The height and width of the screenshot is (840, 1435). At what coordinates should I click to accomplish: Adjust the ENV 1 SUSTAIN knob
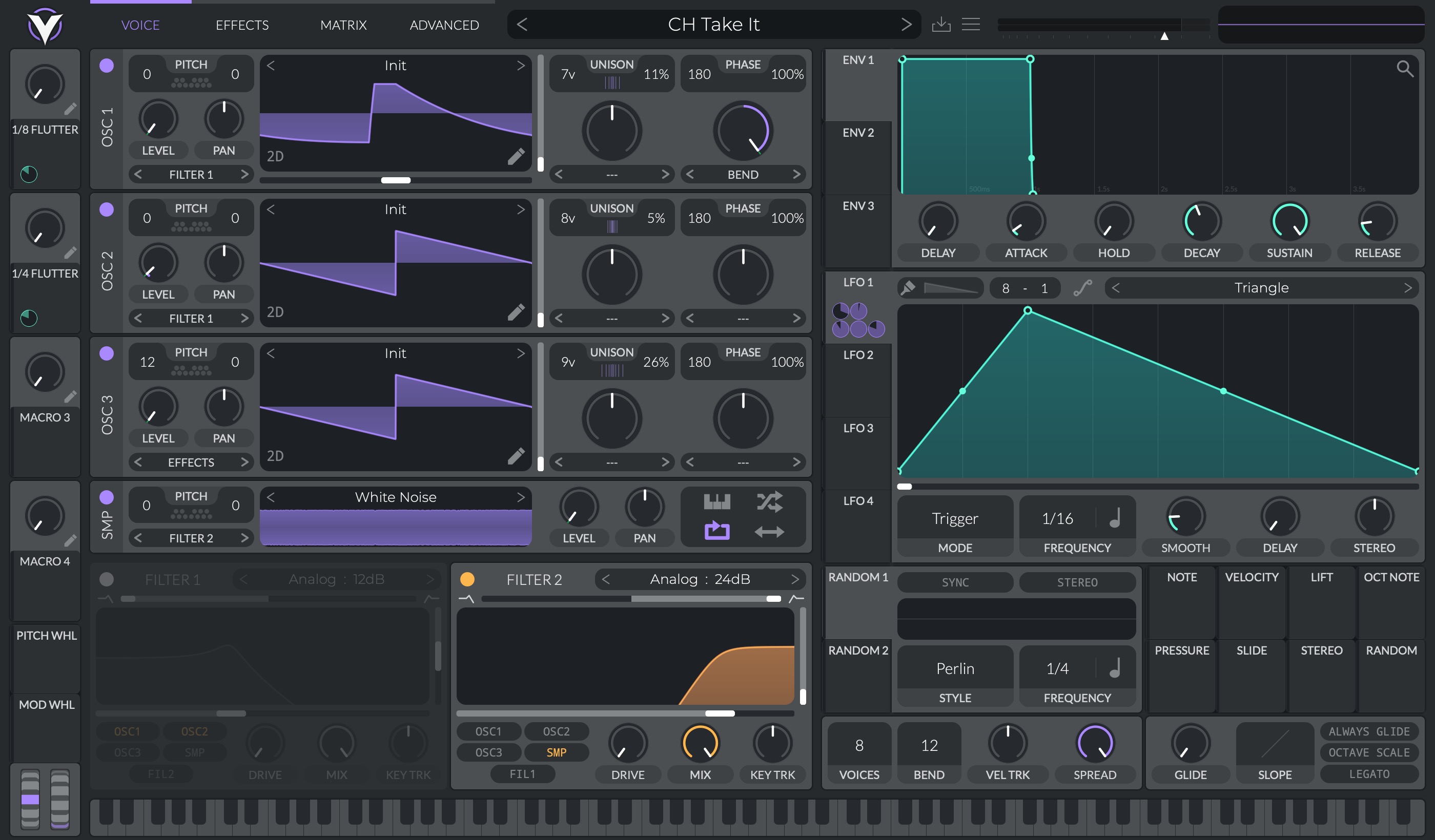pos(1289,221)
